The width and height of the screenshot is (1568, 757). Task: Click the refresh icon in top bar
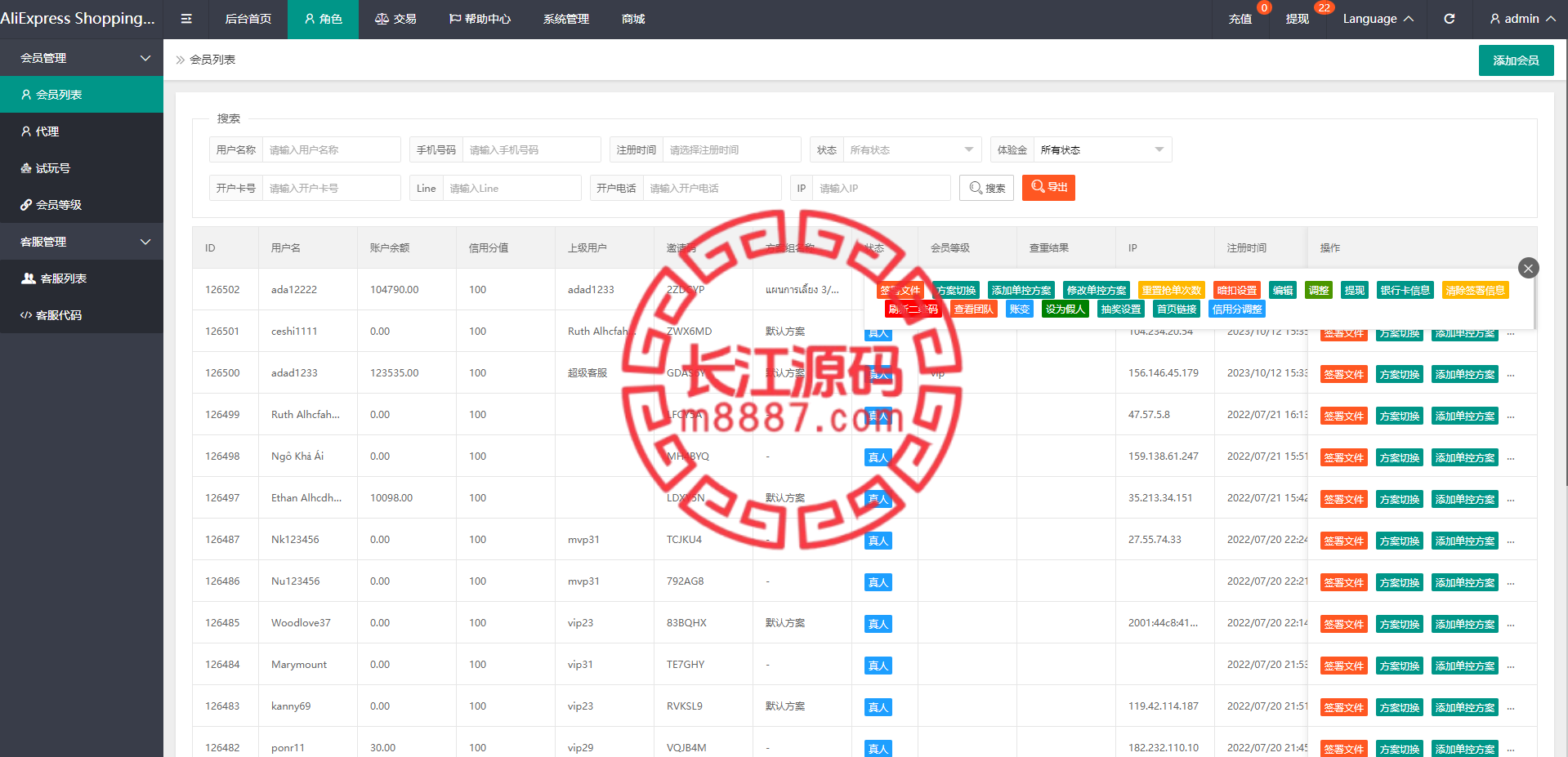click(x=1449, y=19)
